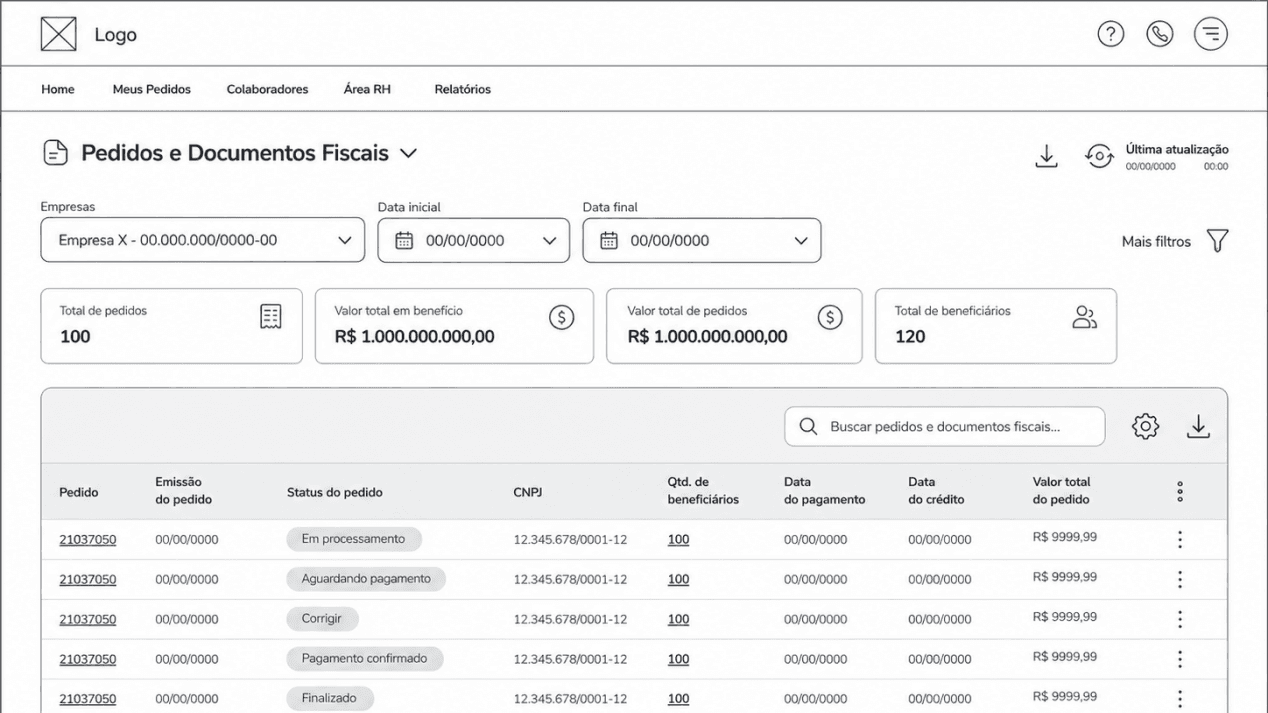Open the top-right hamburger menu icon

coord(1211,34)
